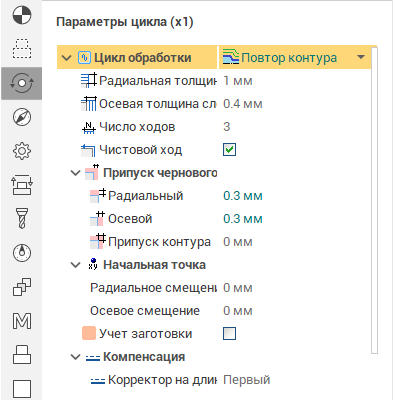Click the Число ходов row icon
Image resolution: width=395 pixels, height=401 pixels.
click(89, 127)
